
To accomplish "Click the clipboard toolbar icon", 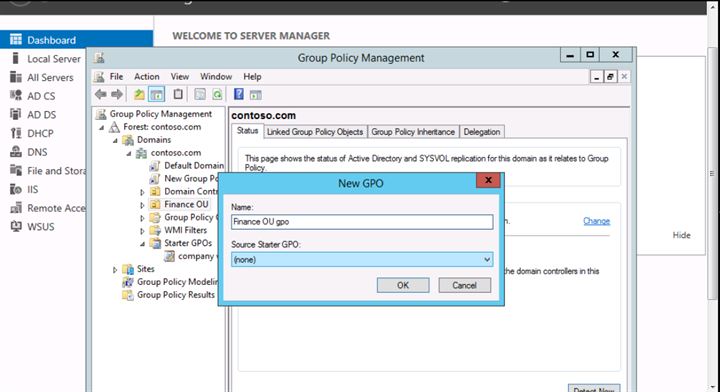I will pos(178,95).
